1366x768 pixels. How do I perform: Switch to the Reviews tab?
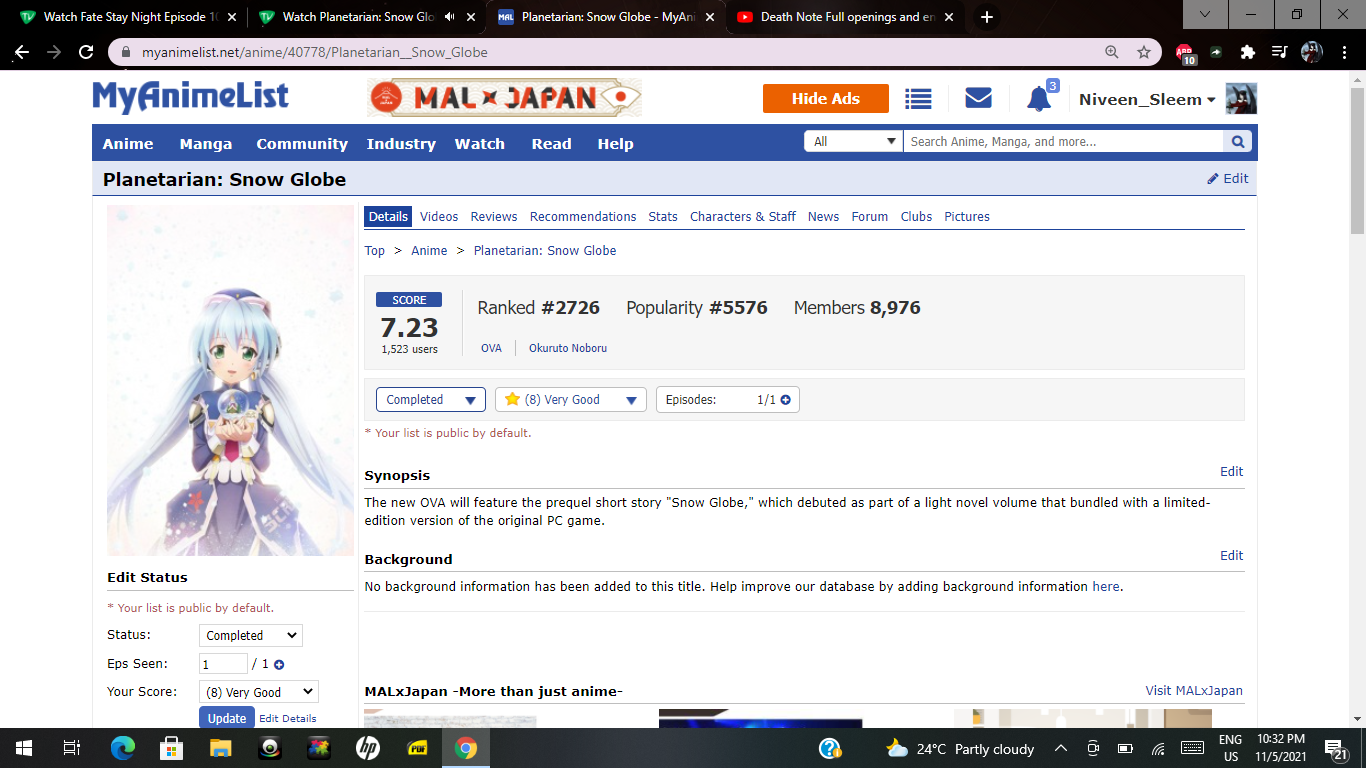(494, 217)
